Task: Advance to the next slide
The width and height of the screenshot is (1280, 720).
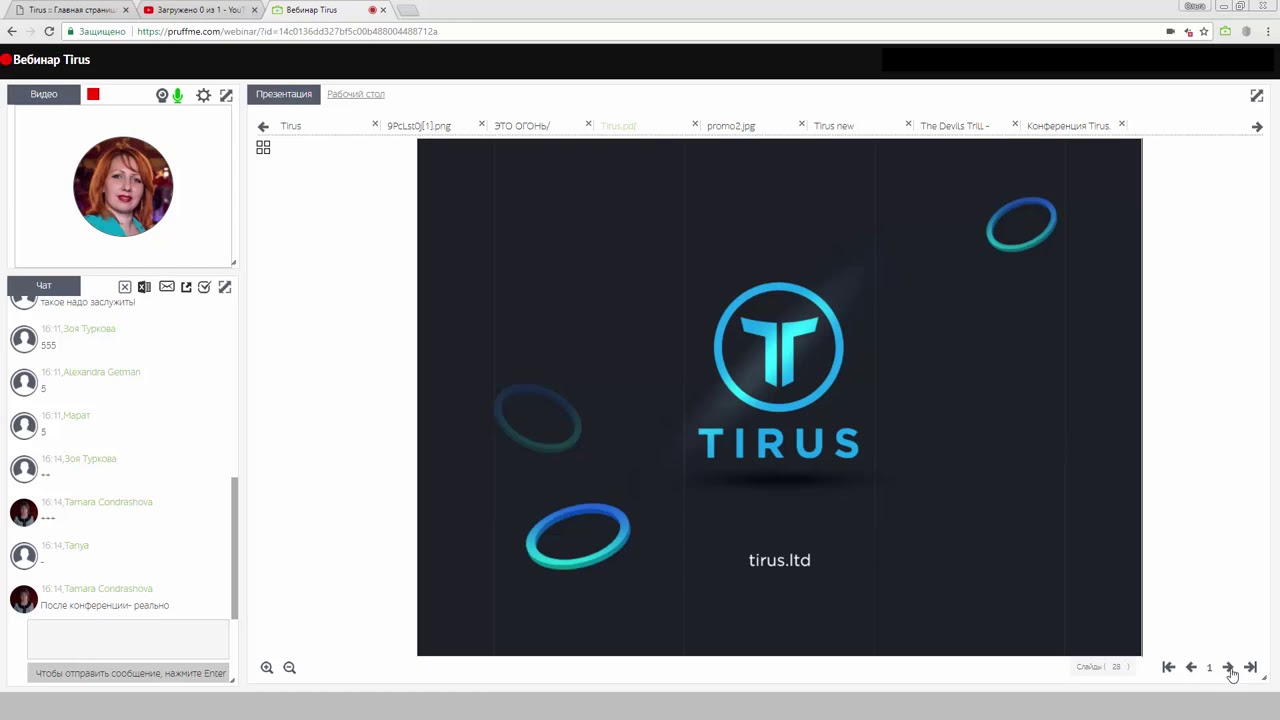Action: [x=1228, y=667]
